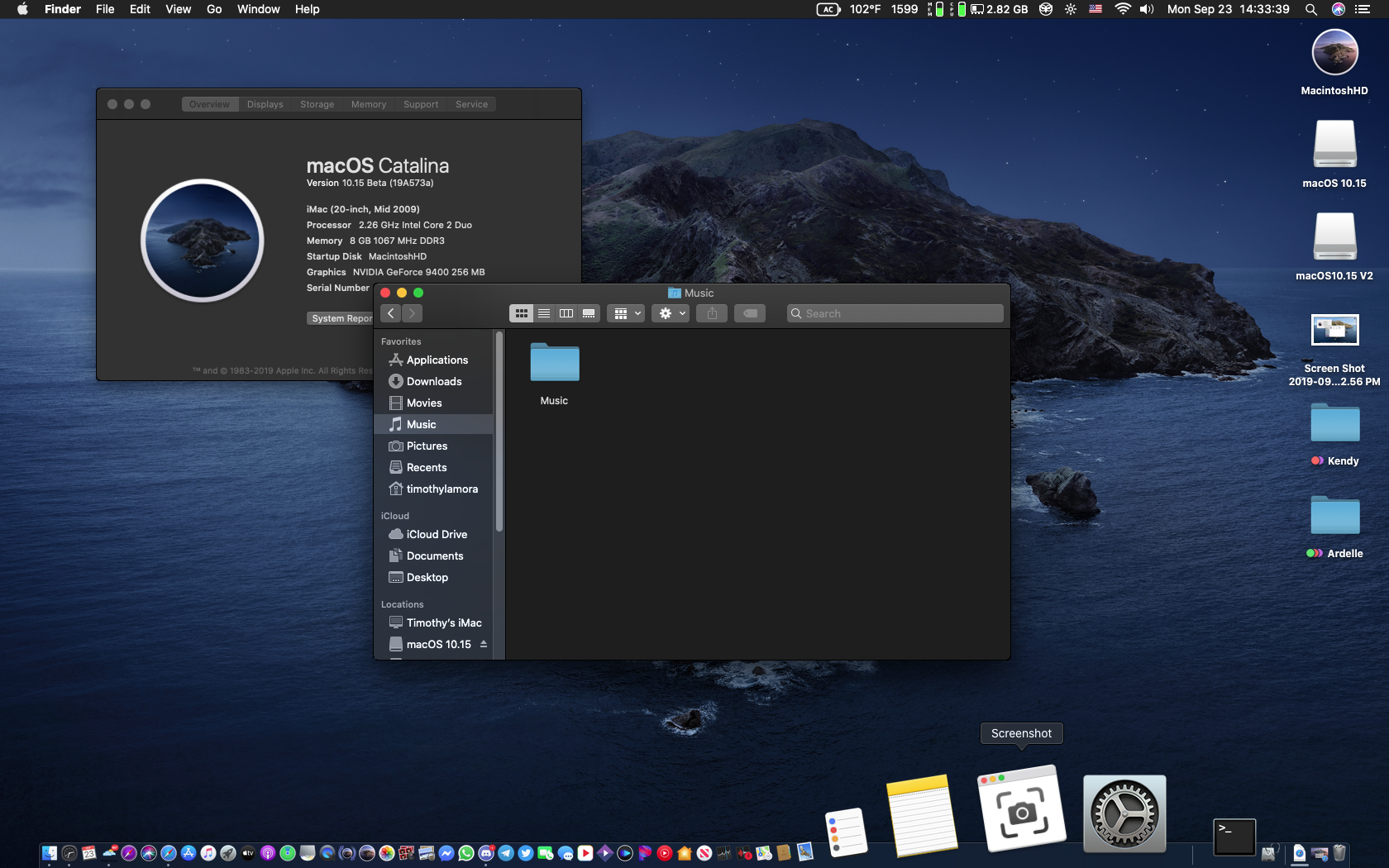Screen dimensions: 1389x868
Task: Click the Edit Tags button in Finder toolbar
Action: point(750,313)
